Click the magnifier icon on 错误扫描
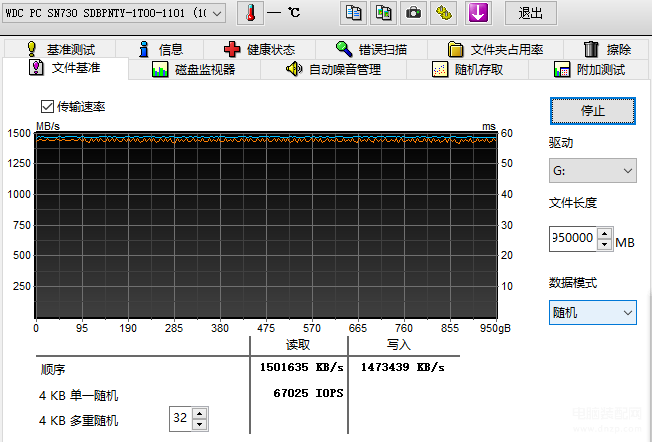The width and height of the screenshot is (652, 442). coord(344,49)
